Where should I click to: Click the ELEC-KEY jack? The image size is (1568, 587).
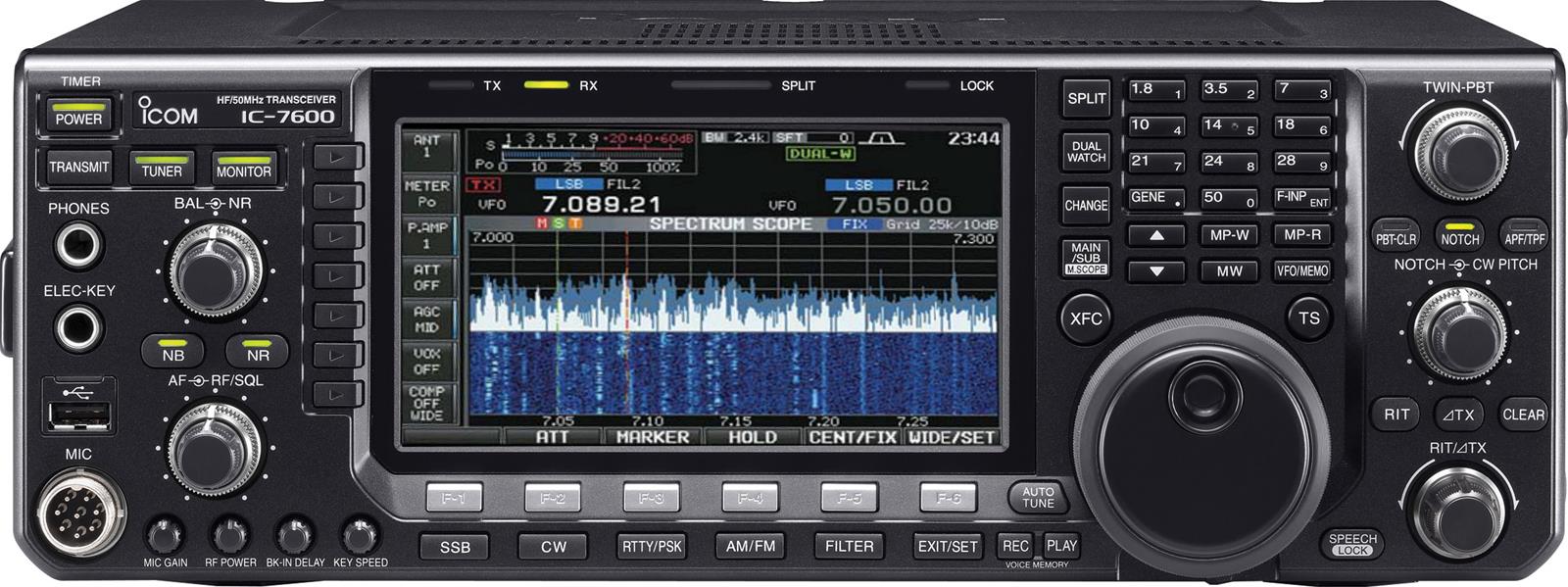[x=77, y=326]
